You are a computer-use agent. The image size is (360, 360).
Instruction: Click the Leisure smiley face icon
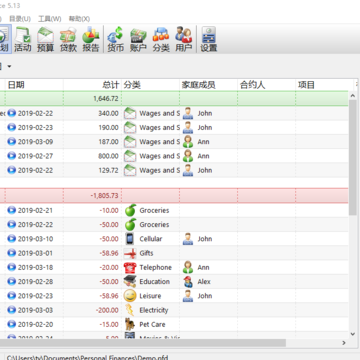130,296
